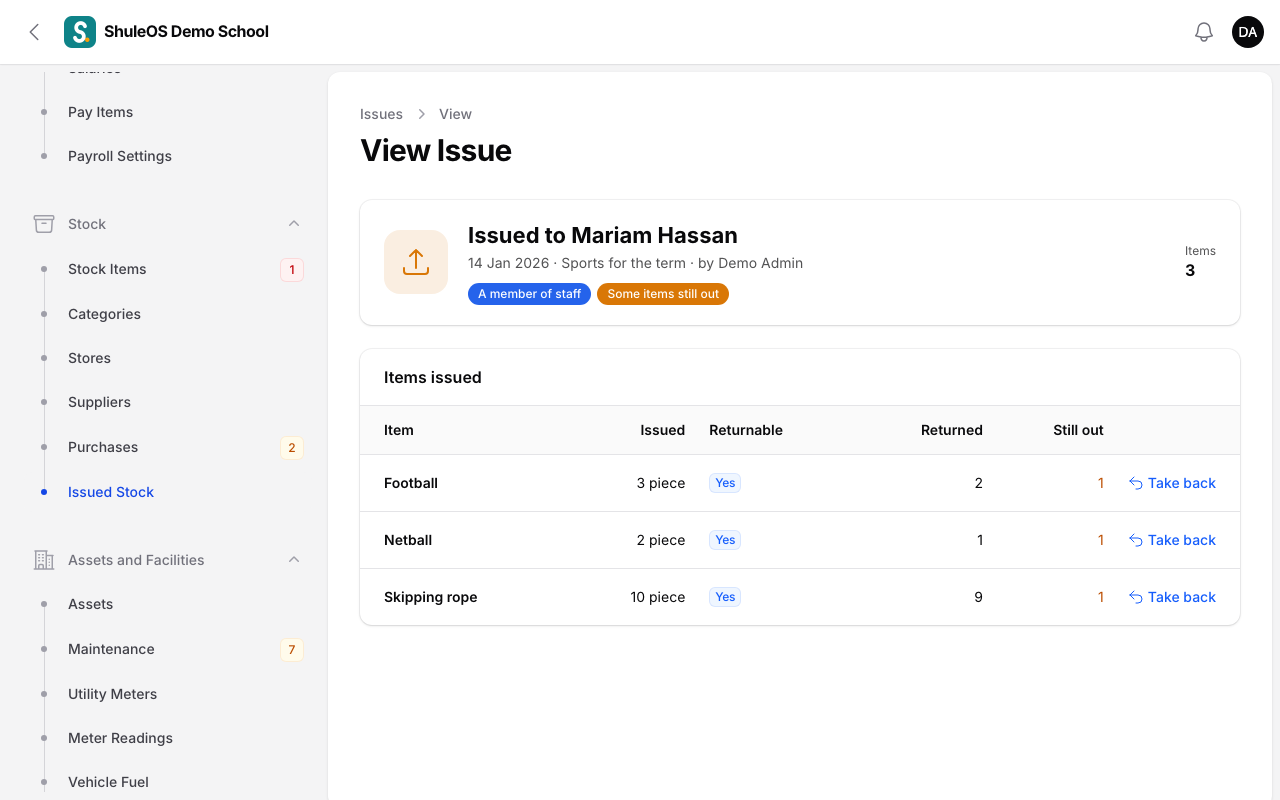Click the Stock box icon in sidebar
1280x800 pixels.
point(44,224)
